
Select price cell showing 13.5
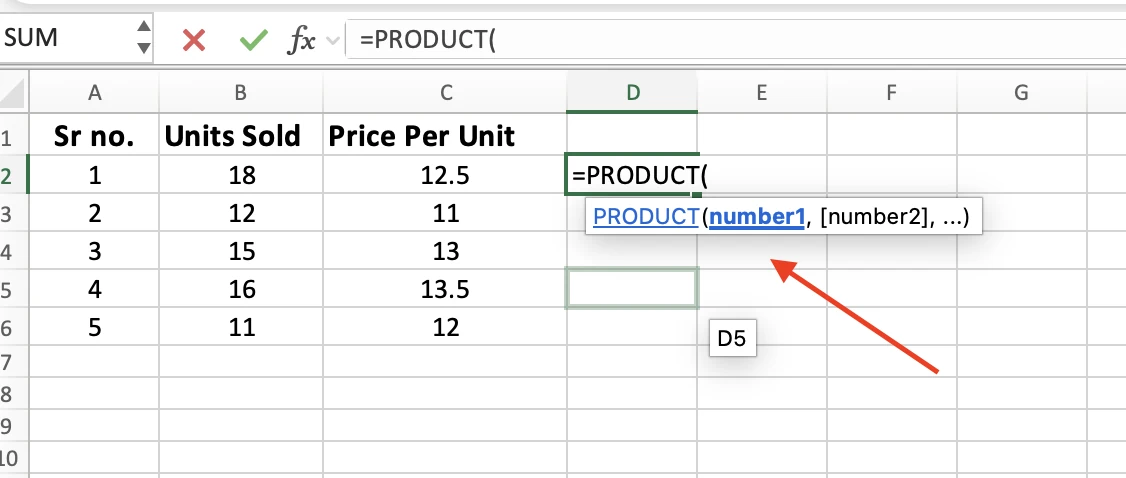coord(445,289)
